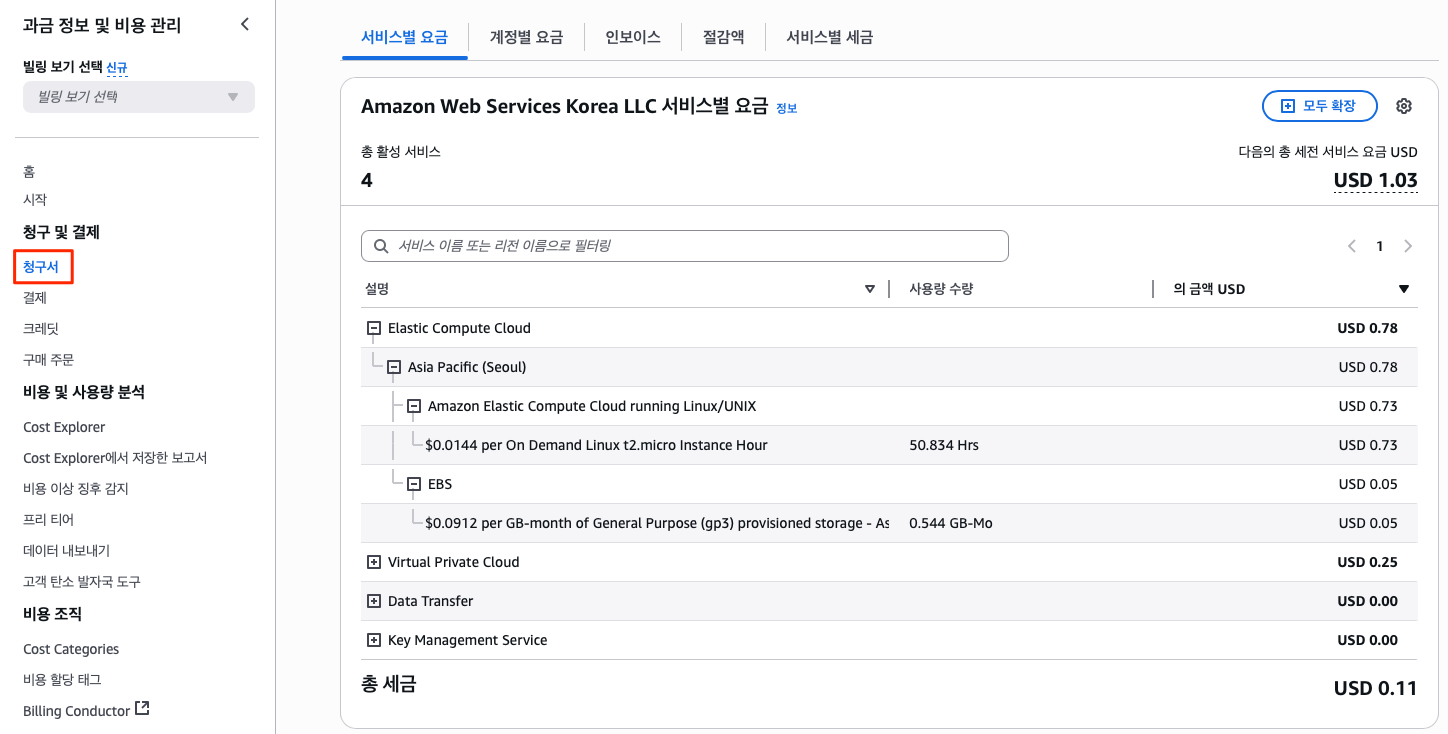Click the 50.834 Hrs usage value

pos(943,445)
